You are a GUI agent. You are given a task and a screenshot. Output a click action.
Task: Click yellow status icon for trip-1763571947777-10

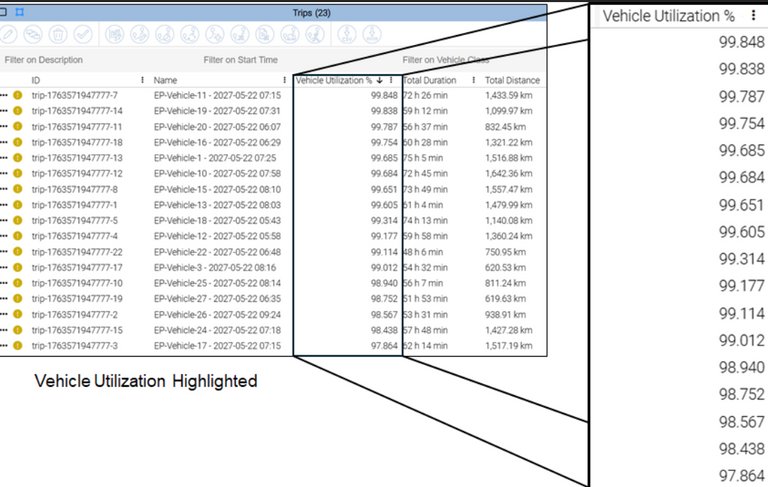pos(18,283)
